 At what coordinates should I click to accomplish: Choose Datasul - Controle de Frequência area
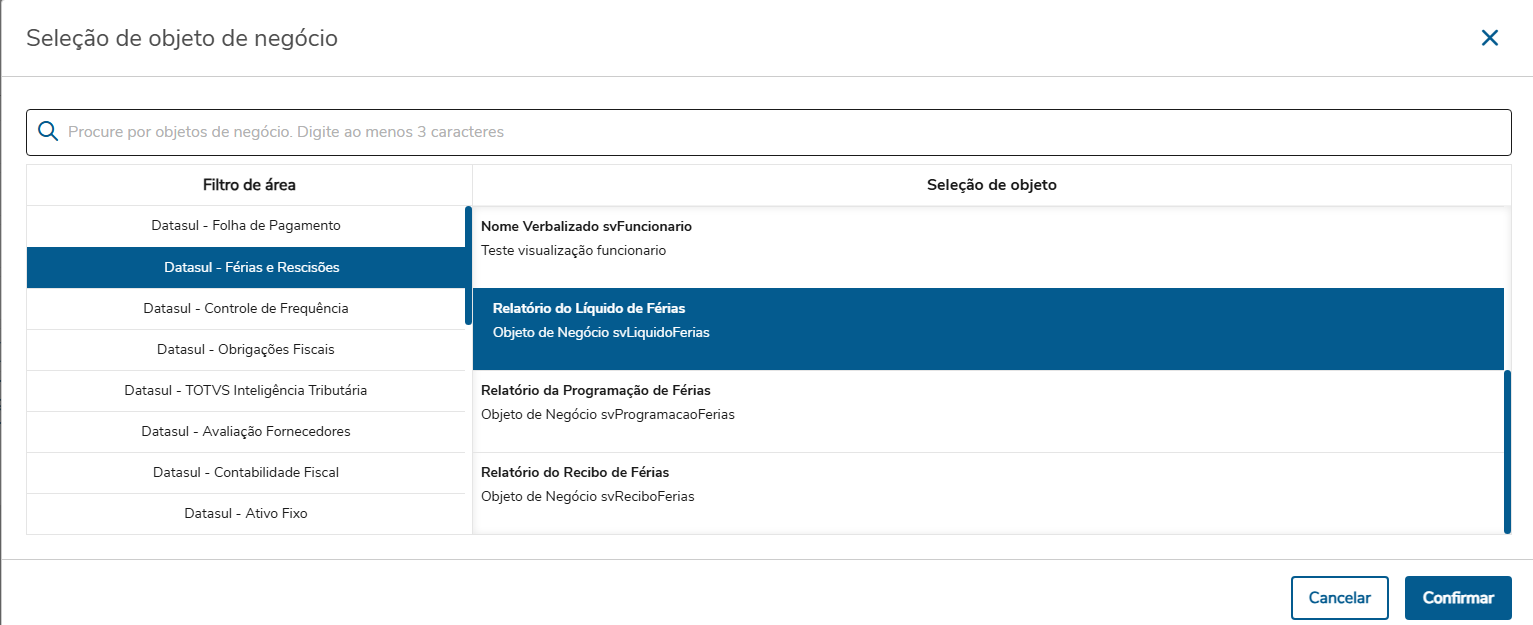click(x=246, y=308)
